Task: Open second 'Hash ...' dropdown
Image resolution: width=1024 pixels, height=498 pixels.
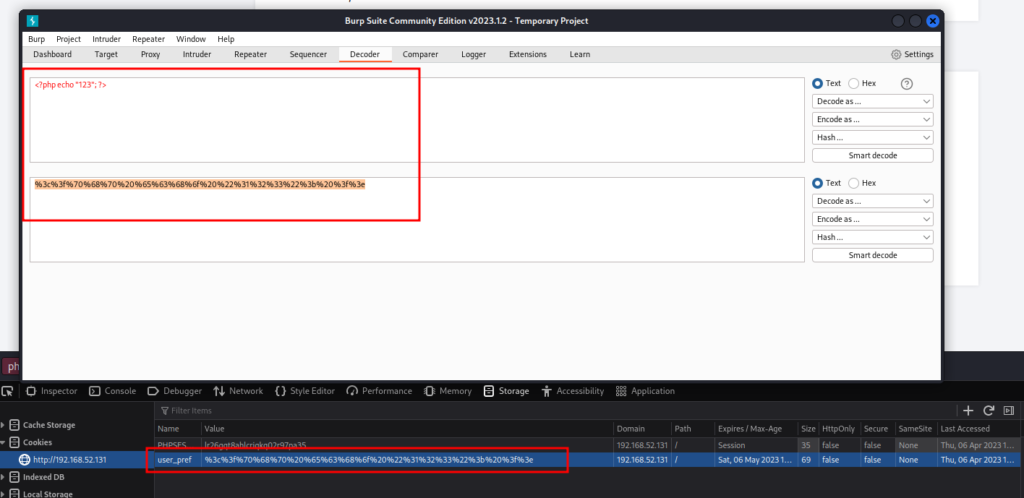Action: [872, 238]
